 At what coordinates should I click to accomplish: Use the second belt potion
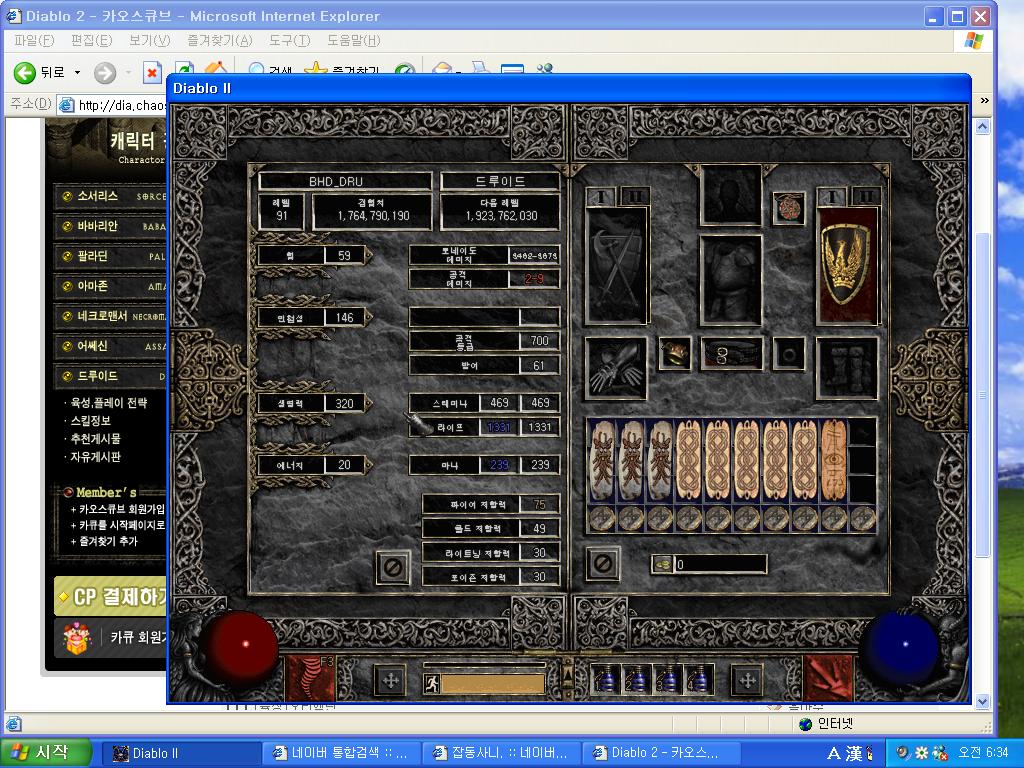pos(636,679)
